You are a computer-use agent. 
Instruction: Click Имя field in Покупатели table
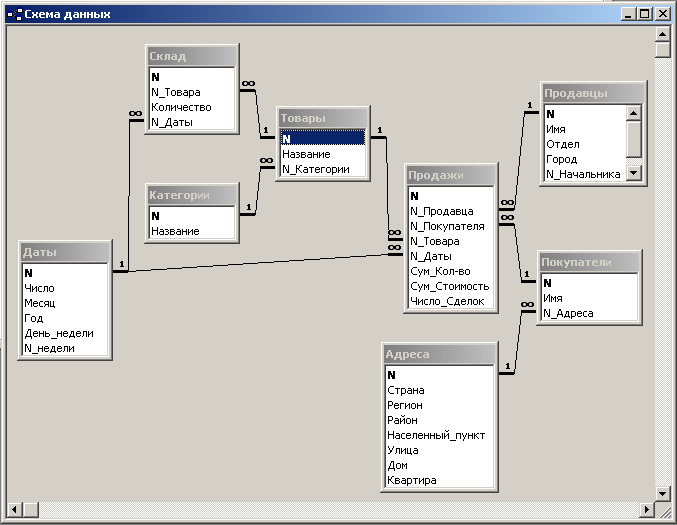(589, 298)
